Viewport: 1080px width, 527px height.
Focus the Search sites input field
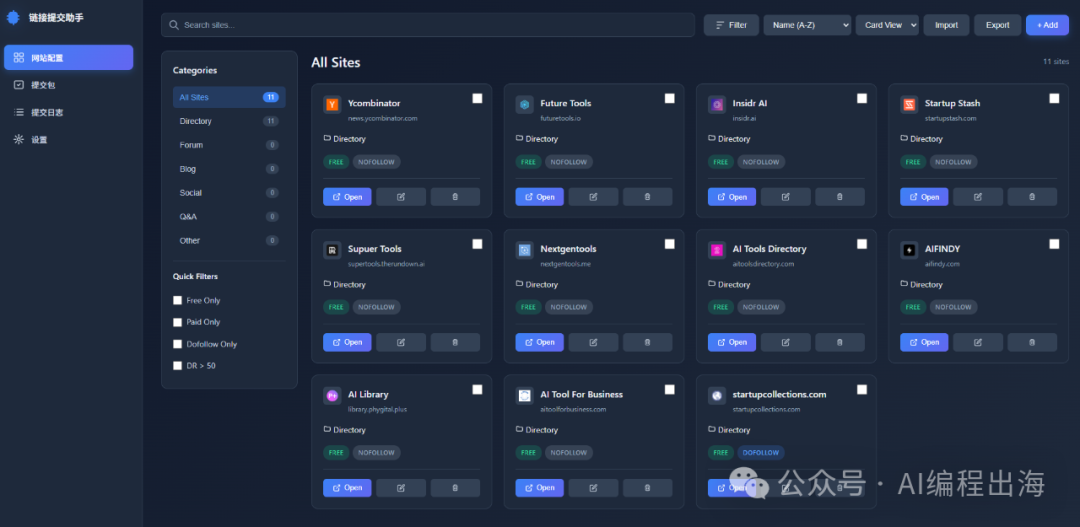pos(430,25)
